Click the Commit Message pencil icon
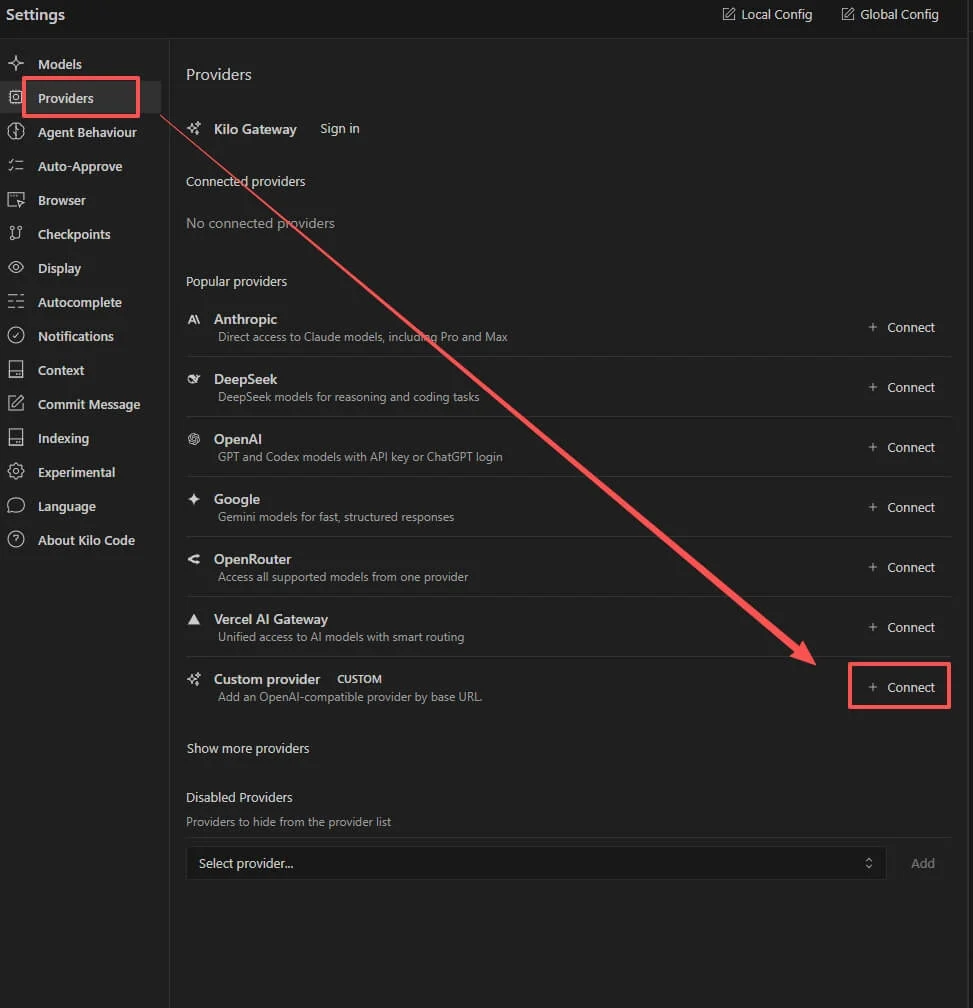This screenshot has height=1008, width=973. [x=16, y=404]
